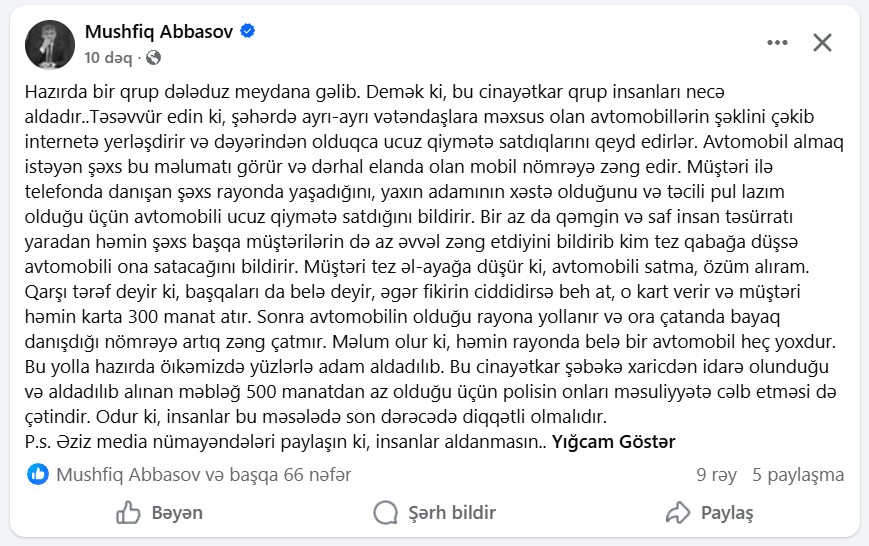
Task: Collapse the text via 'Yığcam Göstər'
Action: point(614,442)
